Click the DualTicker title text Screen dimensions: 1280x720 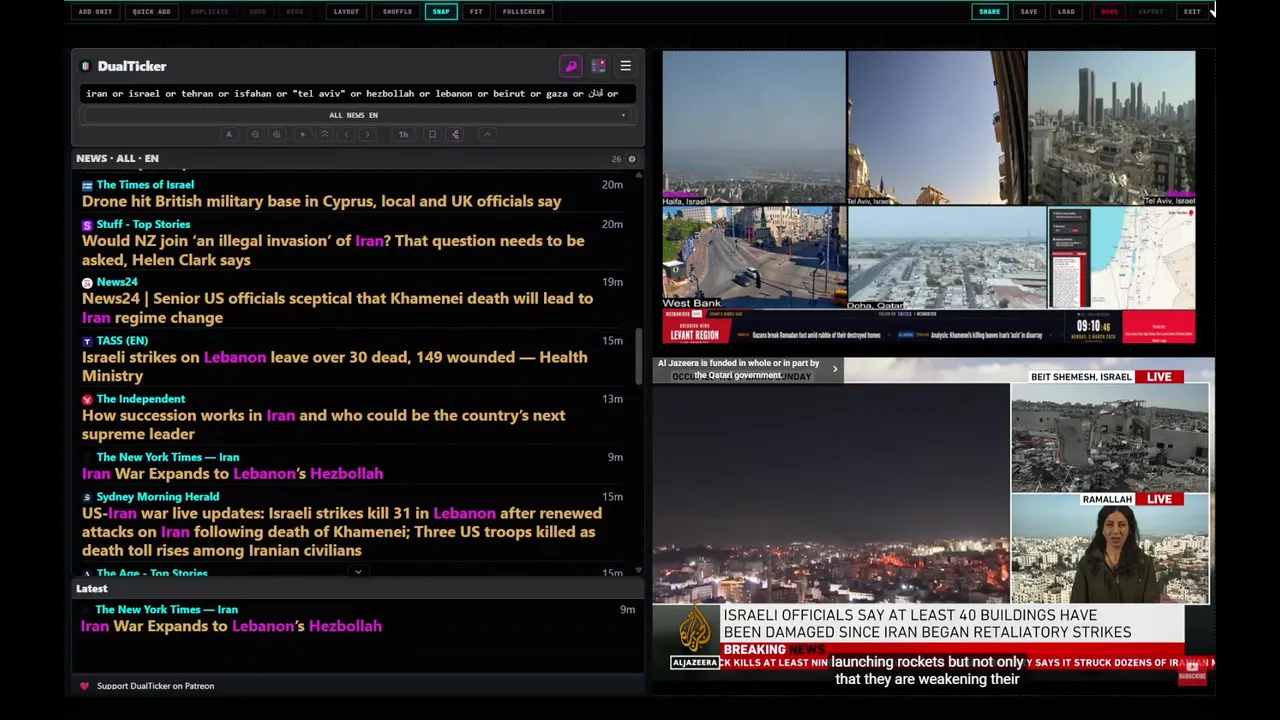coord(132,66)
